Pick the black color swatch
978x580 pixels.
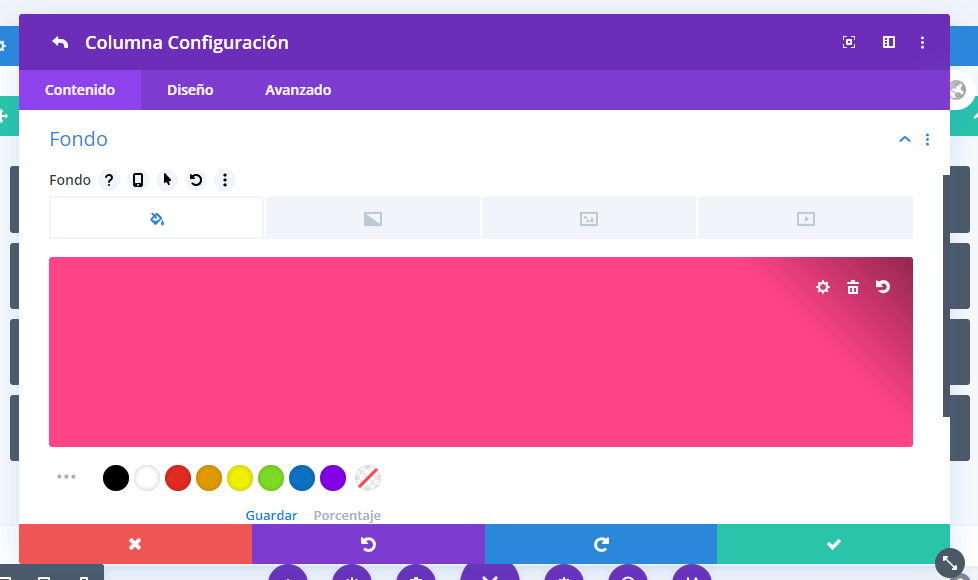tap(115, 478)
